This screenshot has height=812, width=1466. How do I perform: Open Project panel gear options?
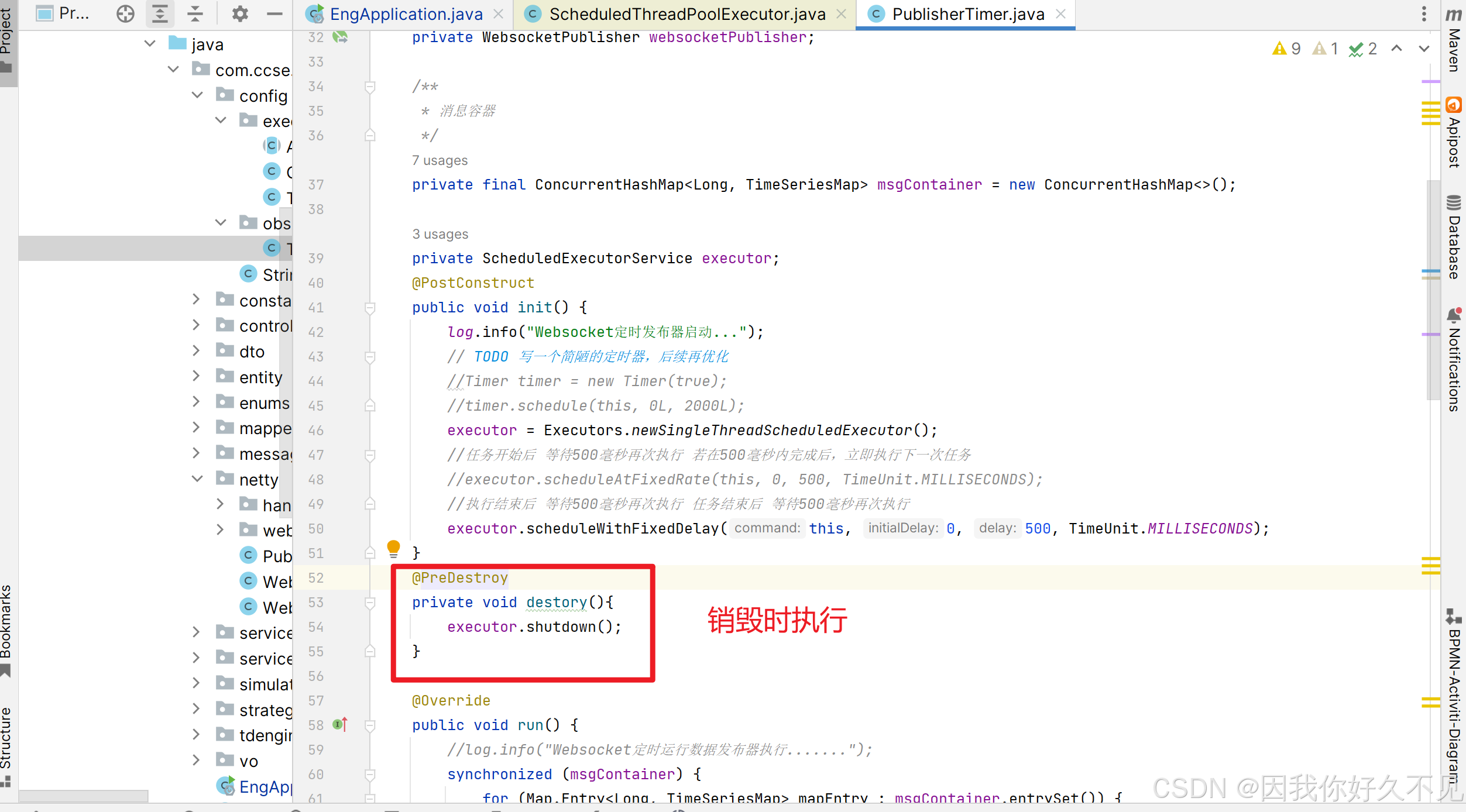coord(240,13)
